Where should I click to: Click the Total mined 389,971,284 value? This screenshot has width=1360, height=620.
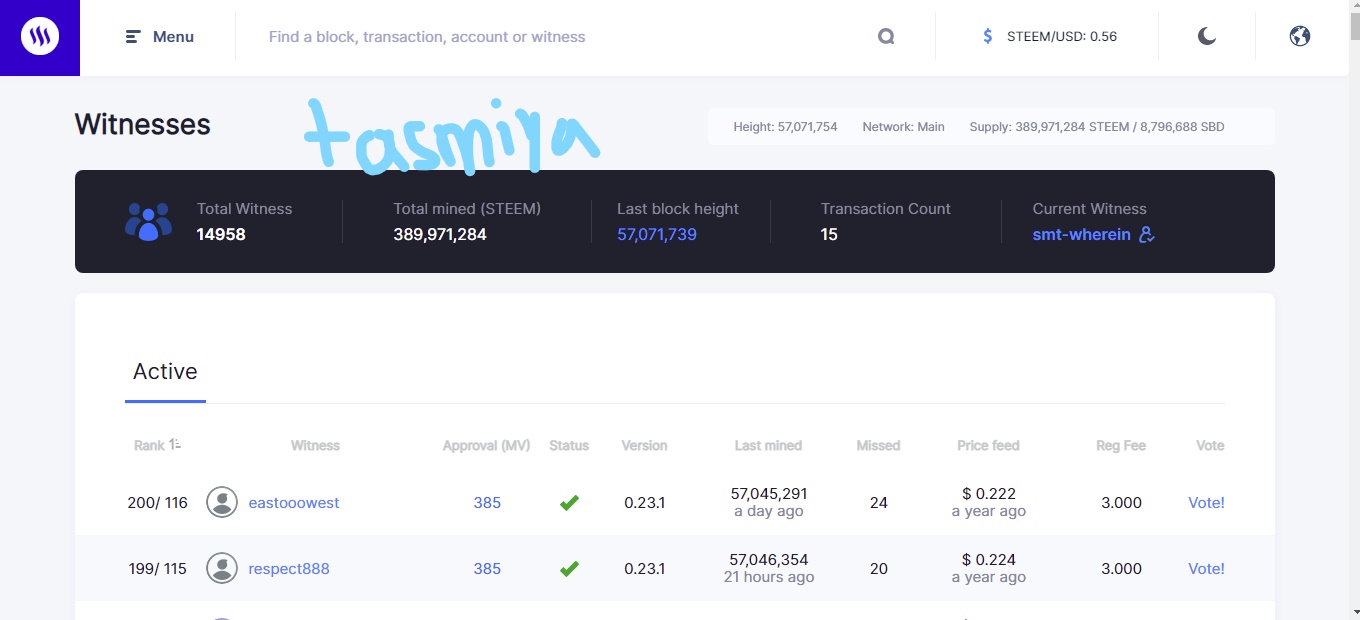440,235
